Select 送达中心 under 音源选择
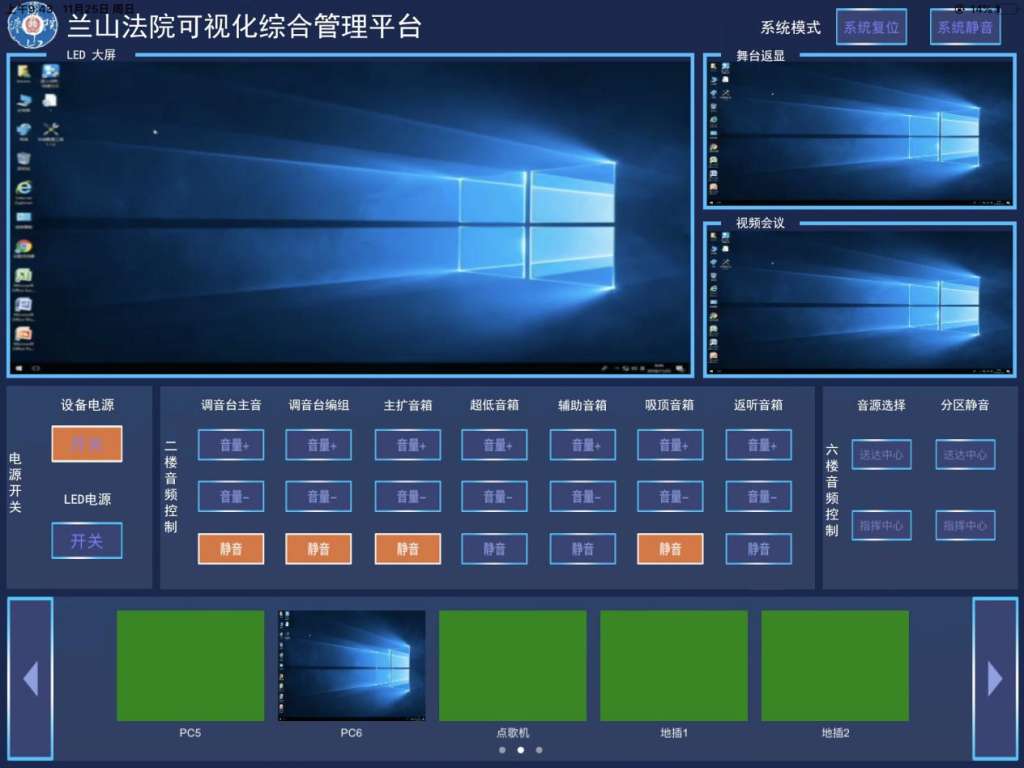1024x768 pixels. (x=882, y=455)
